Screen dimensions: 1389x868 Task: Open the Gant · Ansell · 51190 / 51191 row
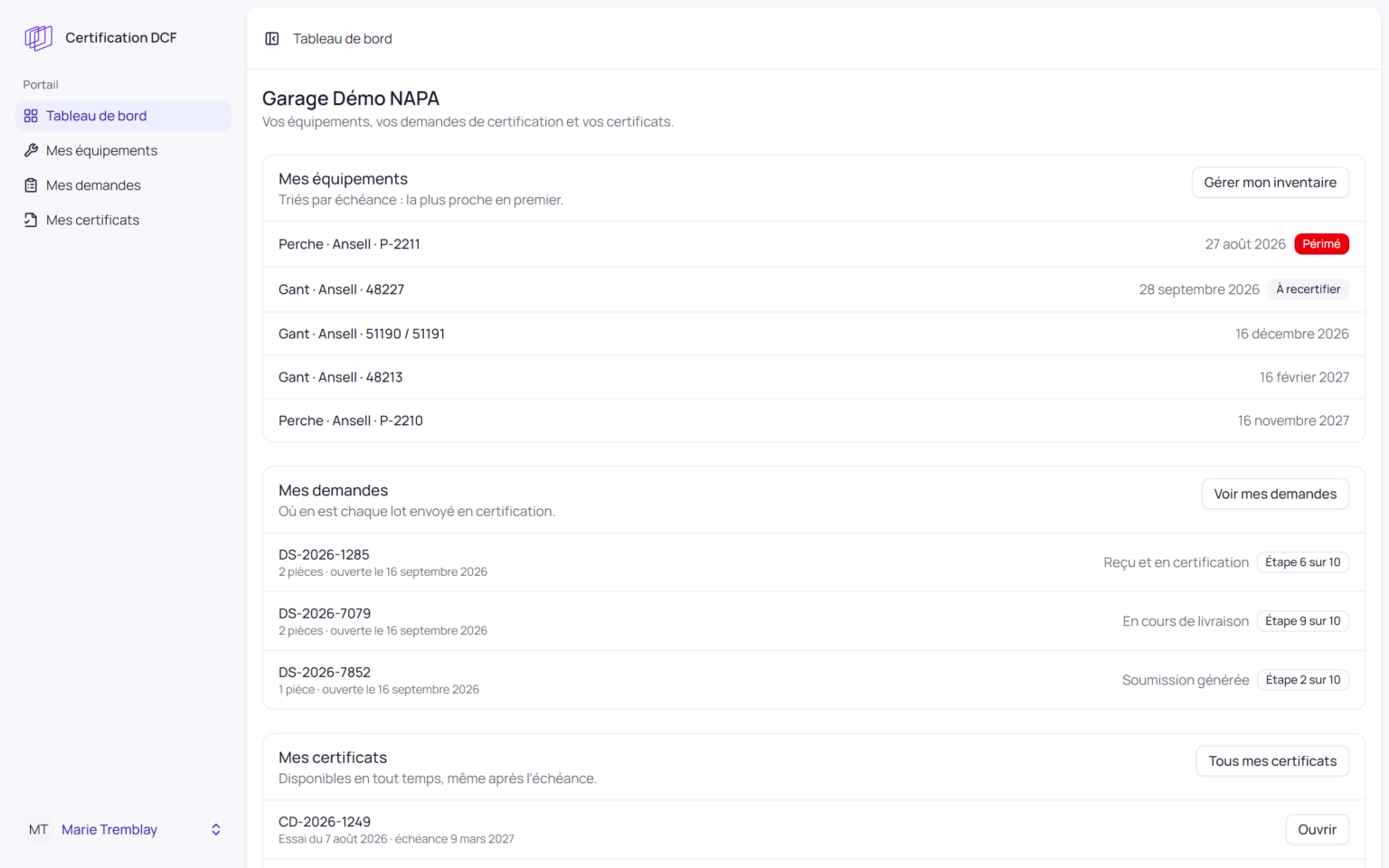(x=814, y=334)
